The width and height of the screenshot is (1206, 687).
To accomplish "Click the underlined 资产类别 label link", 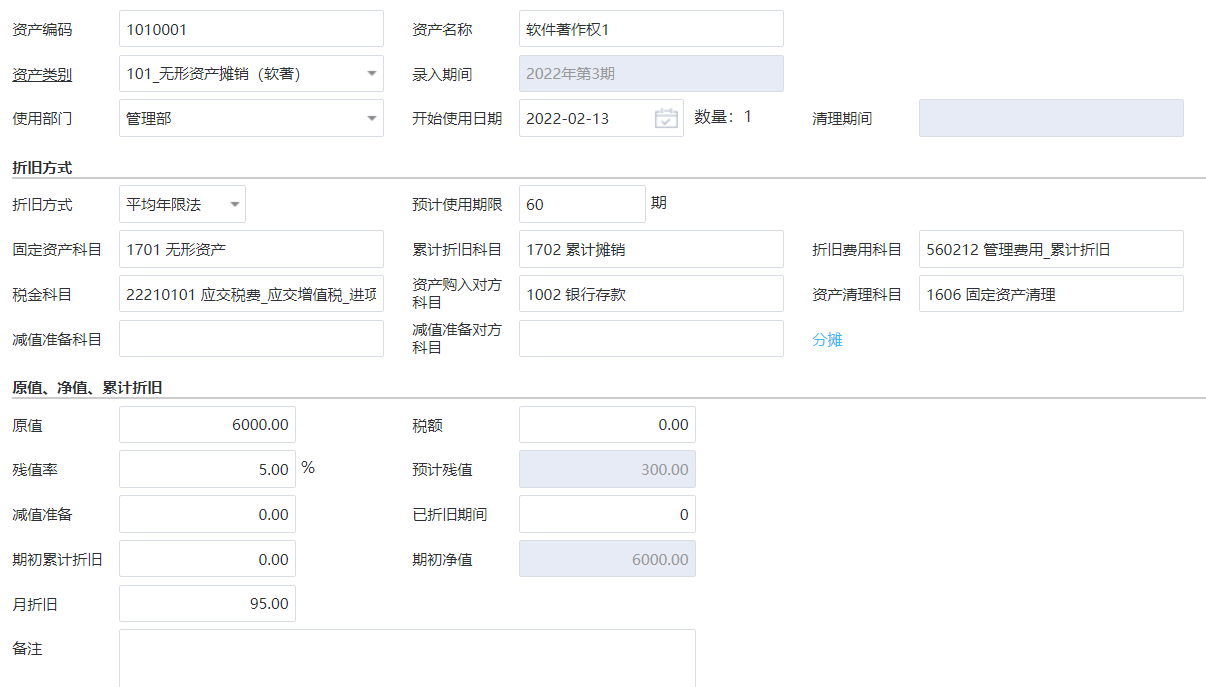I will (x=42, y=74).
